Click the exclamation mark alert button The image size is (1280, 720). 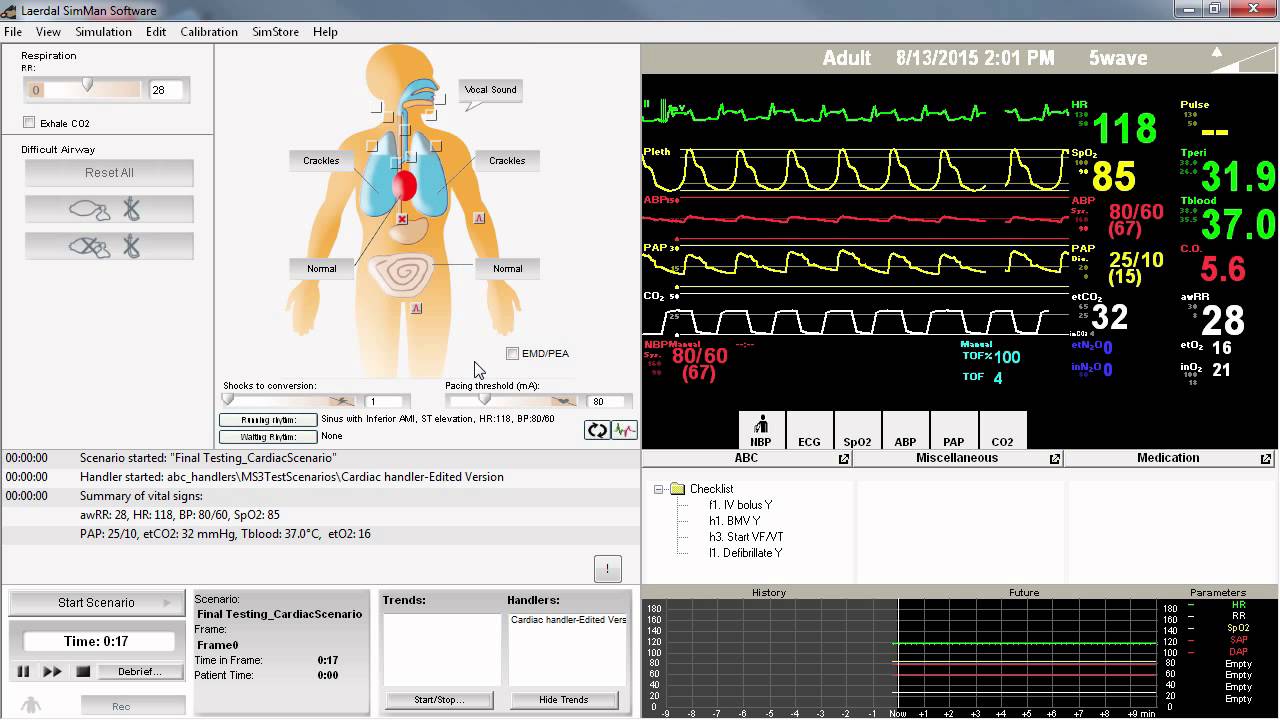tap(607, 569)
